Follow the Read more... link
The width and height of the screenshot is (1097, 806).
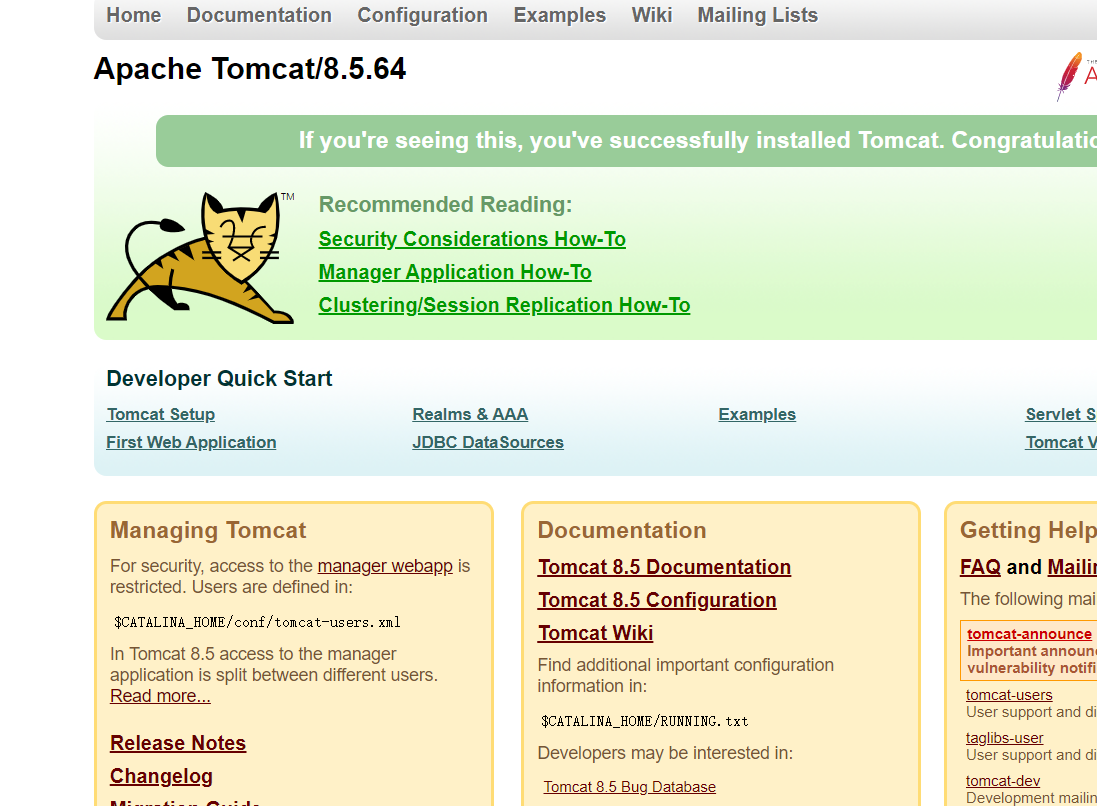tap(160, 696)
